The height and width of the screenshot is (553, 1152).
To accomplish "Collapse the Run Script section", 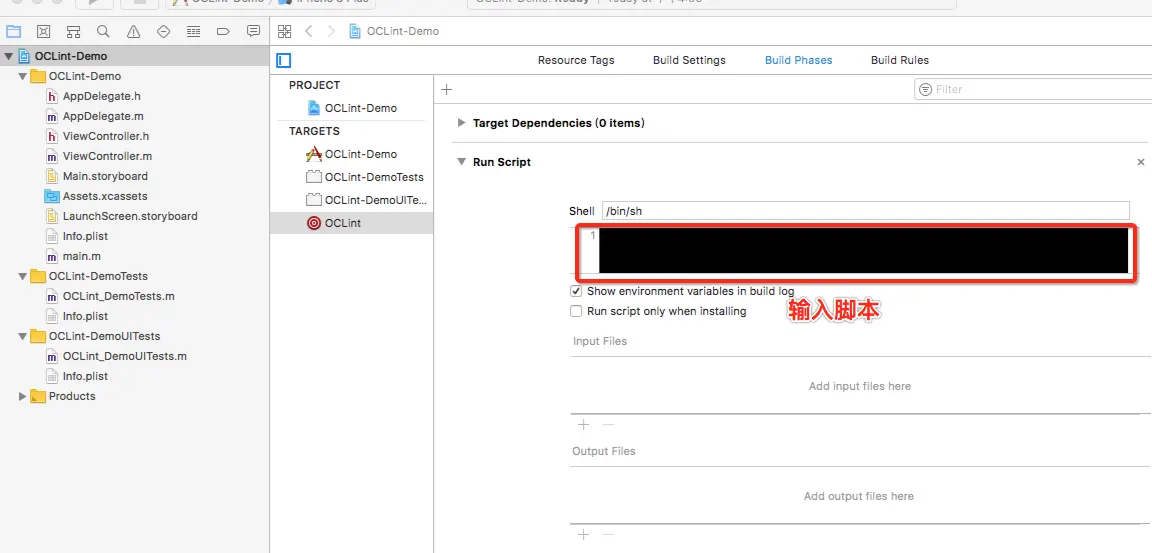I will [461, 162].
